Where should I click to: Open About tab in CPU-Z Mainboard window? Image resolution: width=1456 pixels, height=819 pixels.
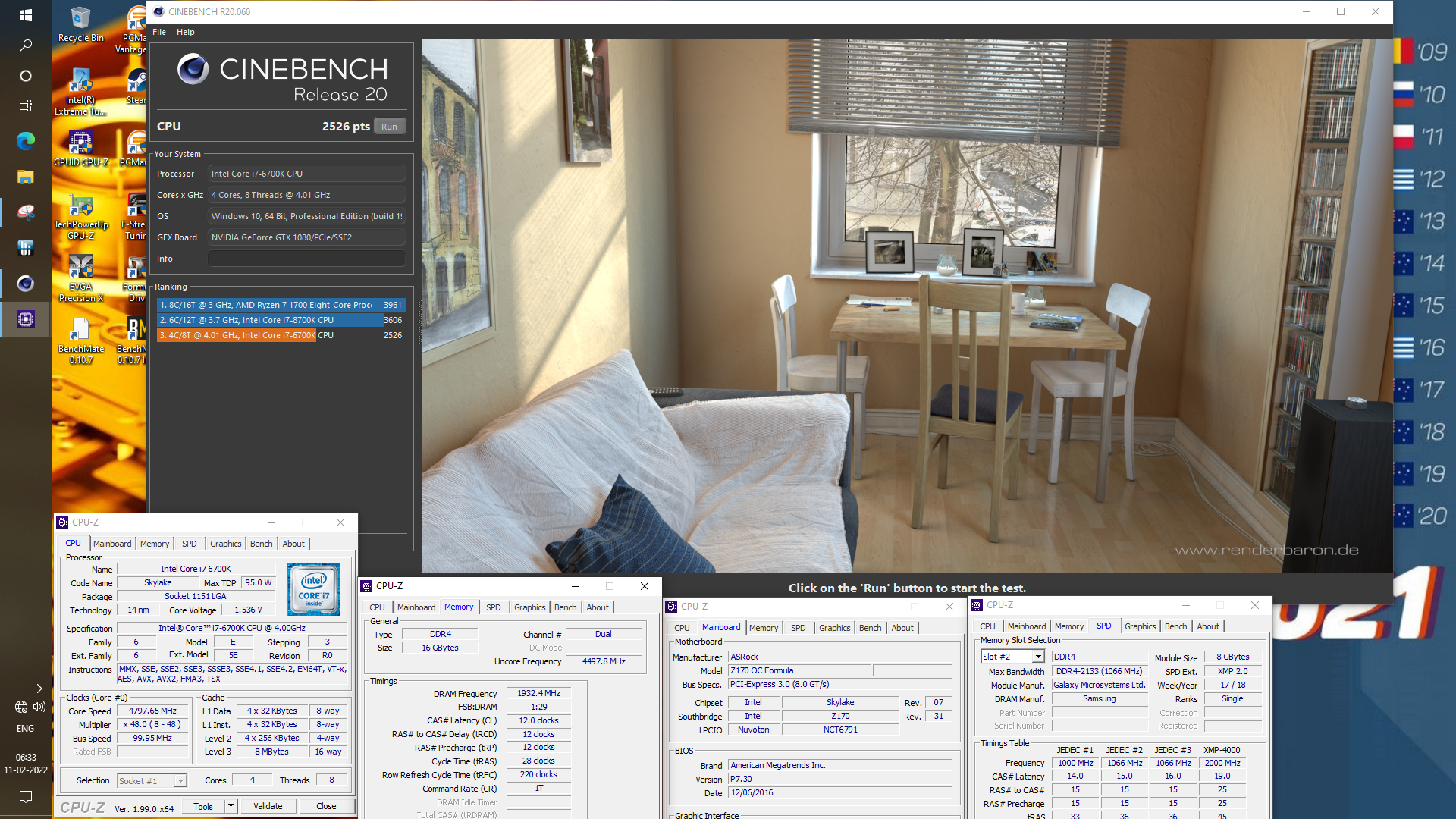click(902, 628)
